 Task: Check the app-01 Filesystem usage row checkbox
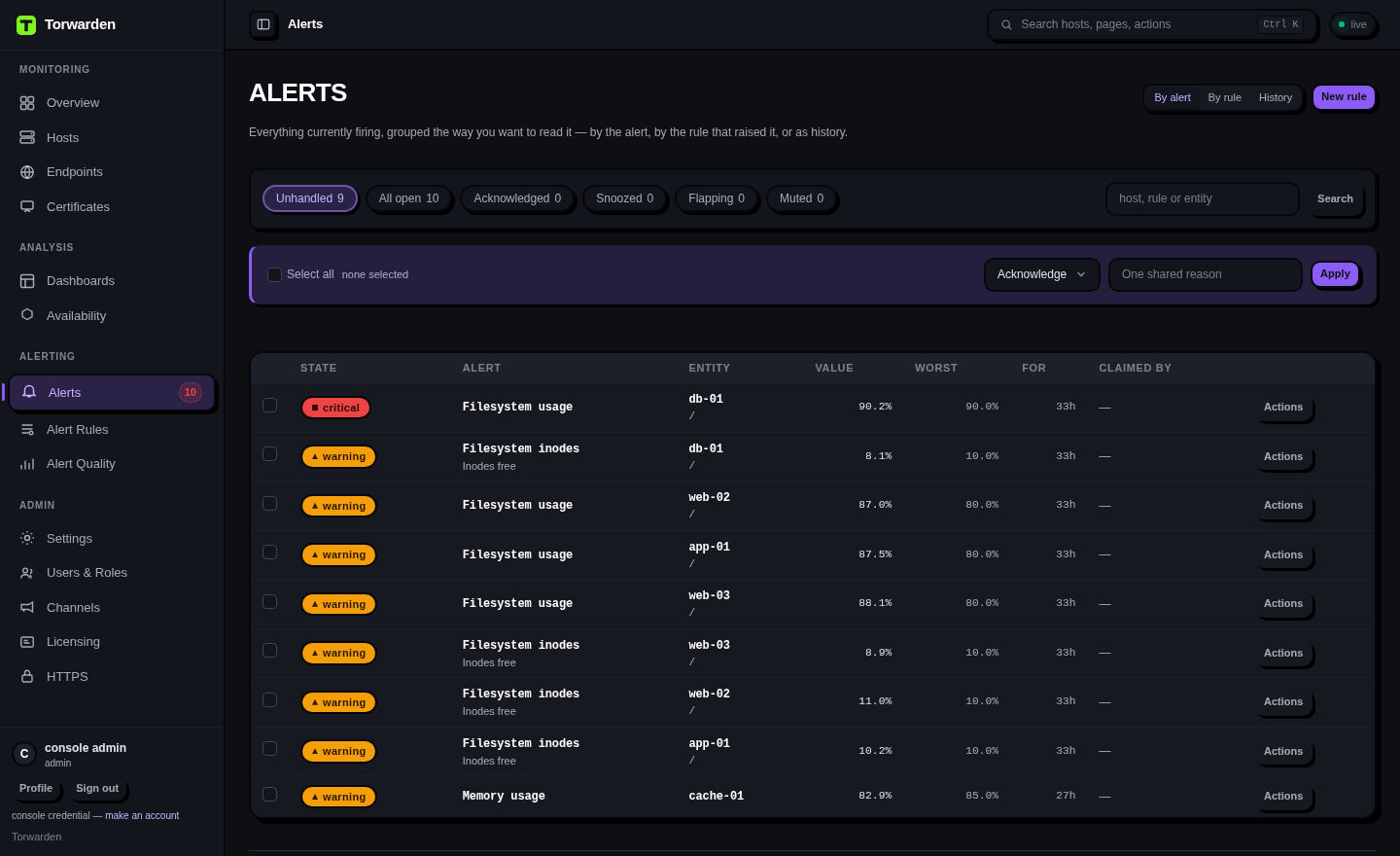point(270,553)
